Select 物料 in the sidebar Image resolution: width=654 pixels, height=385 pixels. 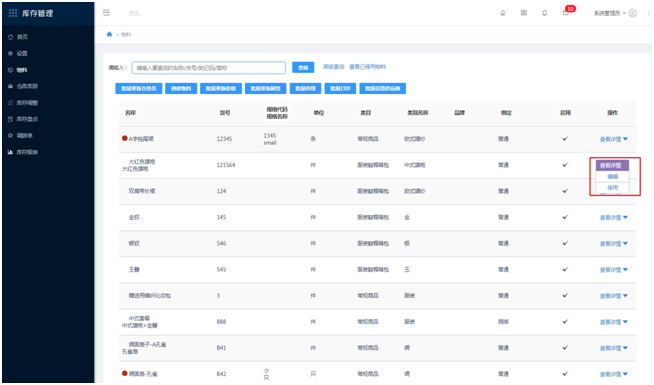22,70
